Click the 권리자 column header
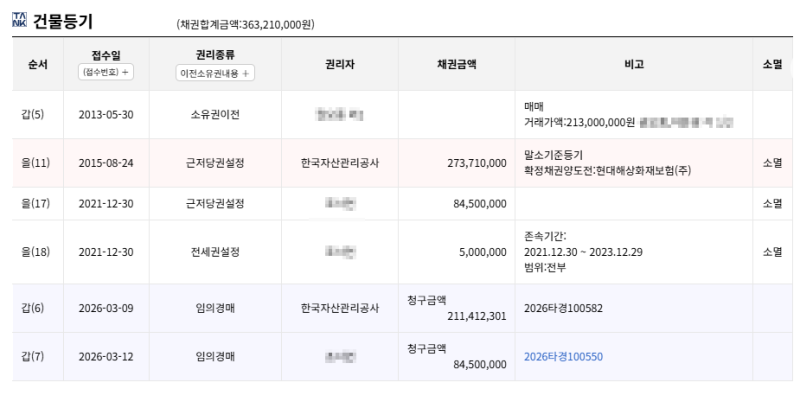The width and height of the screenshot is (800, 408). (340, 64)
